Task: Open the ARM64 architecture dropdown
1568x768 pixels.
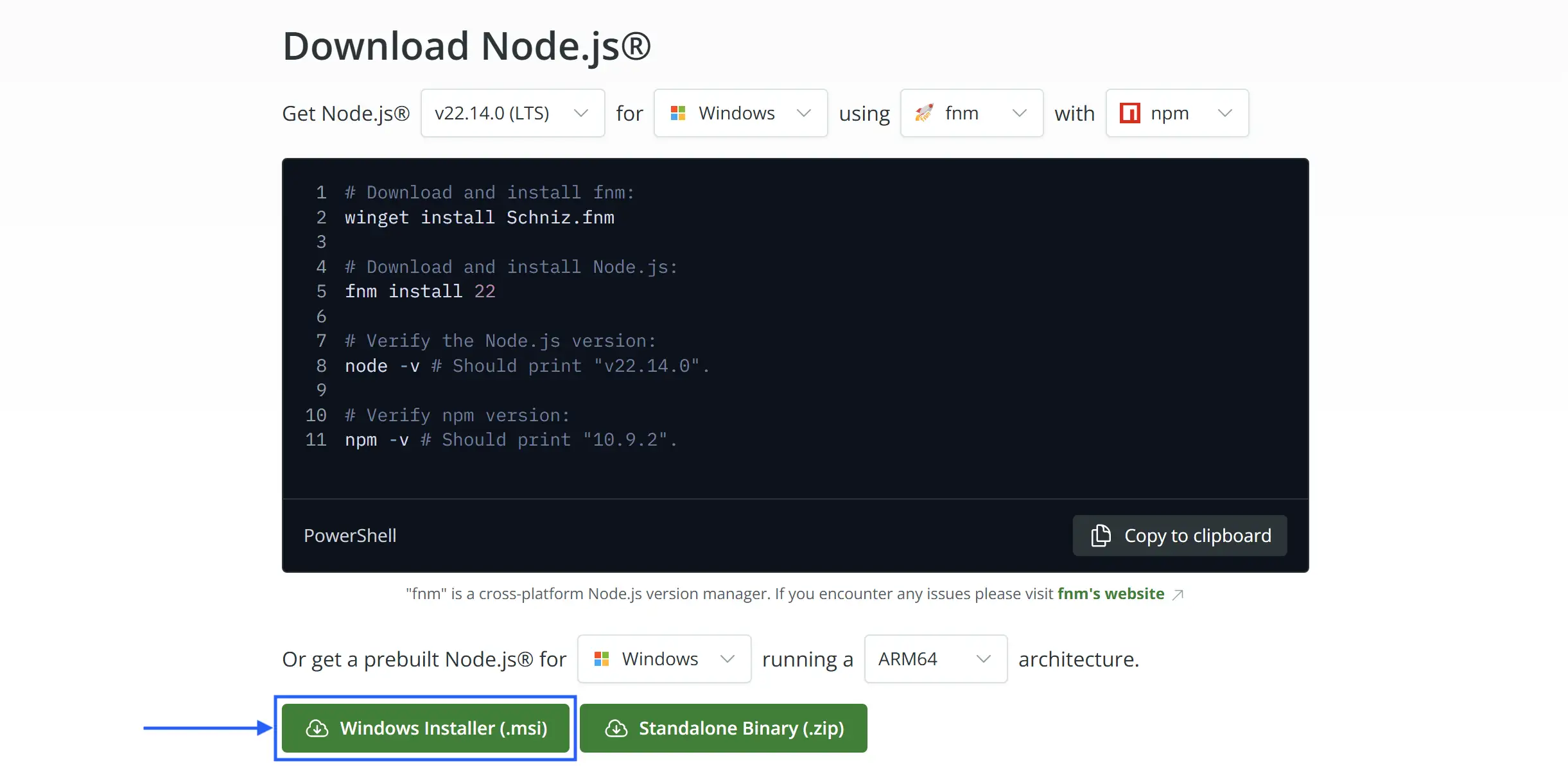Action: (936, 659)
